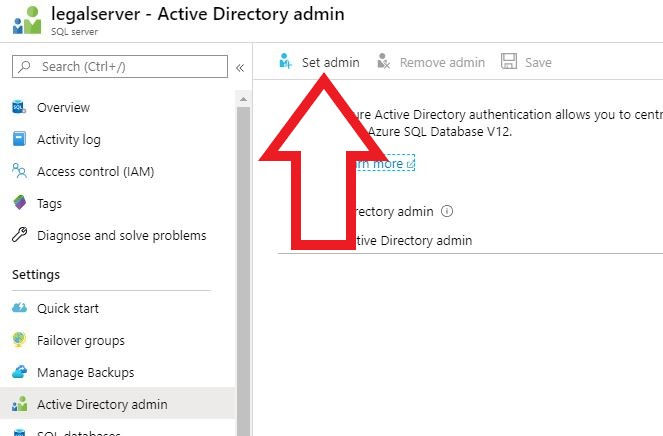Collapse the sidebar with double chevron

[x=240, y=68]
